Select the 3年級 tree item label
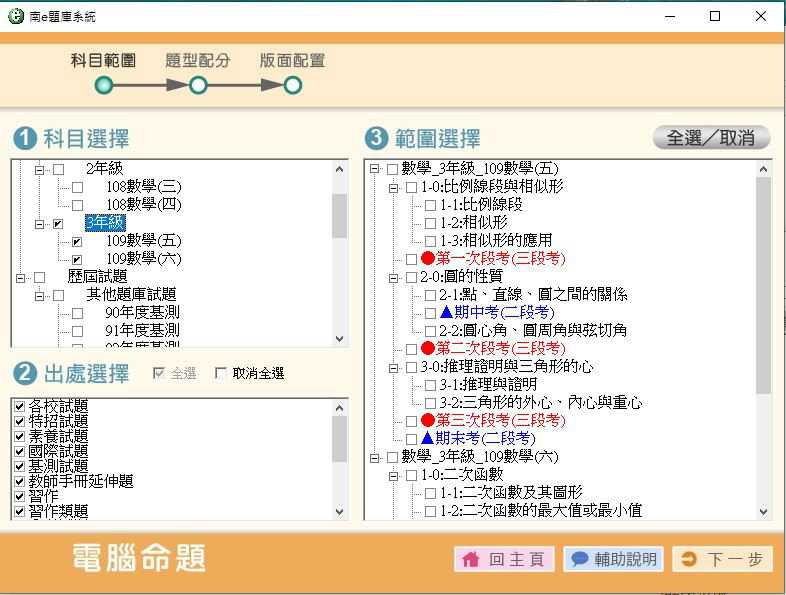The width and height of the screenshot is (786, 595). pyautogui.click(x=105, y=223)
